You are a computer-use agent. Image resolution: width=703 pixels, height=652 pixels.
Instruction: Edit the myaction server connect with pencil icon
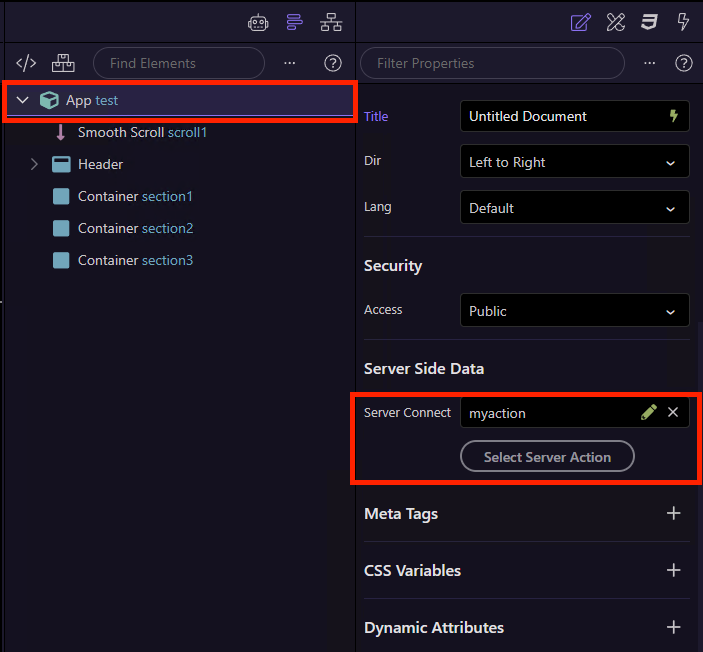point(649,412)
